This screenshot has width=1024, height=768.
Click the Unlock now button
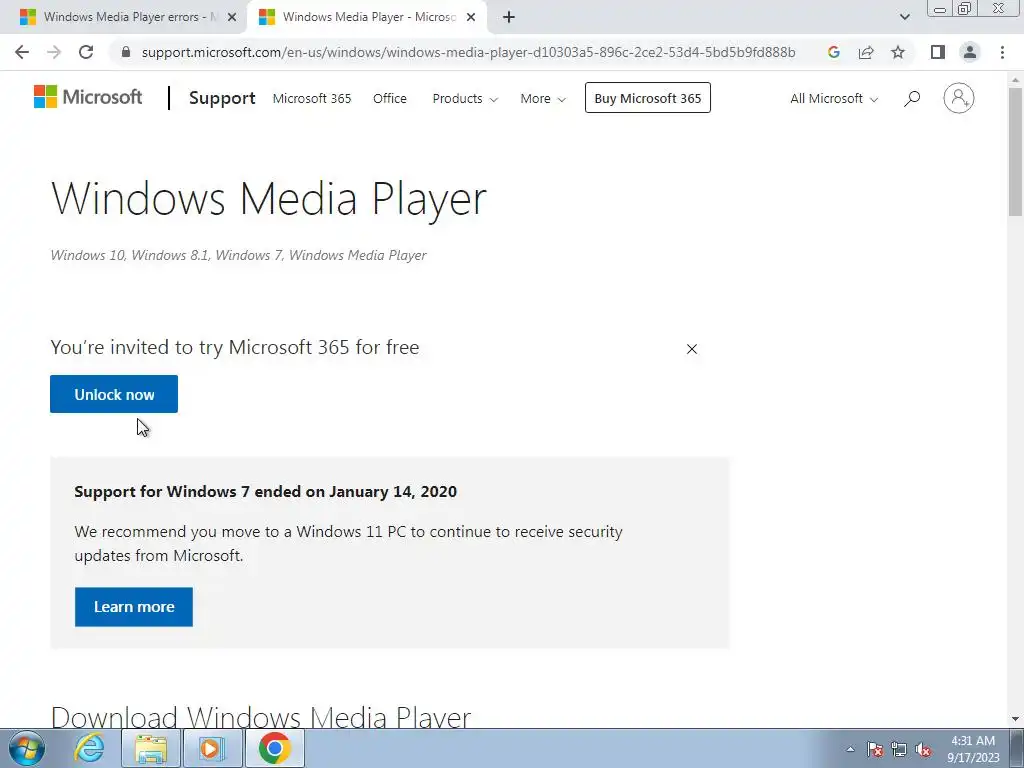[x=114, y=394]
